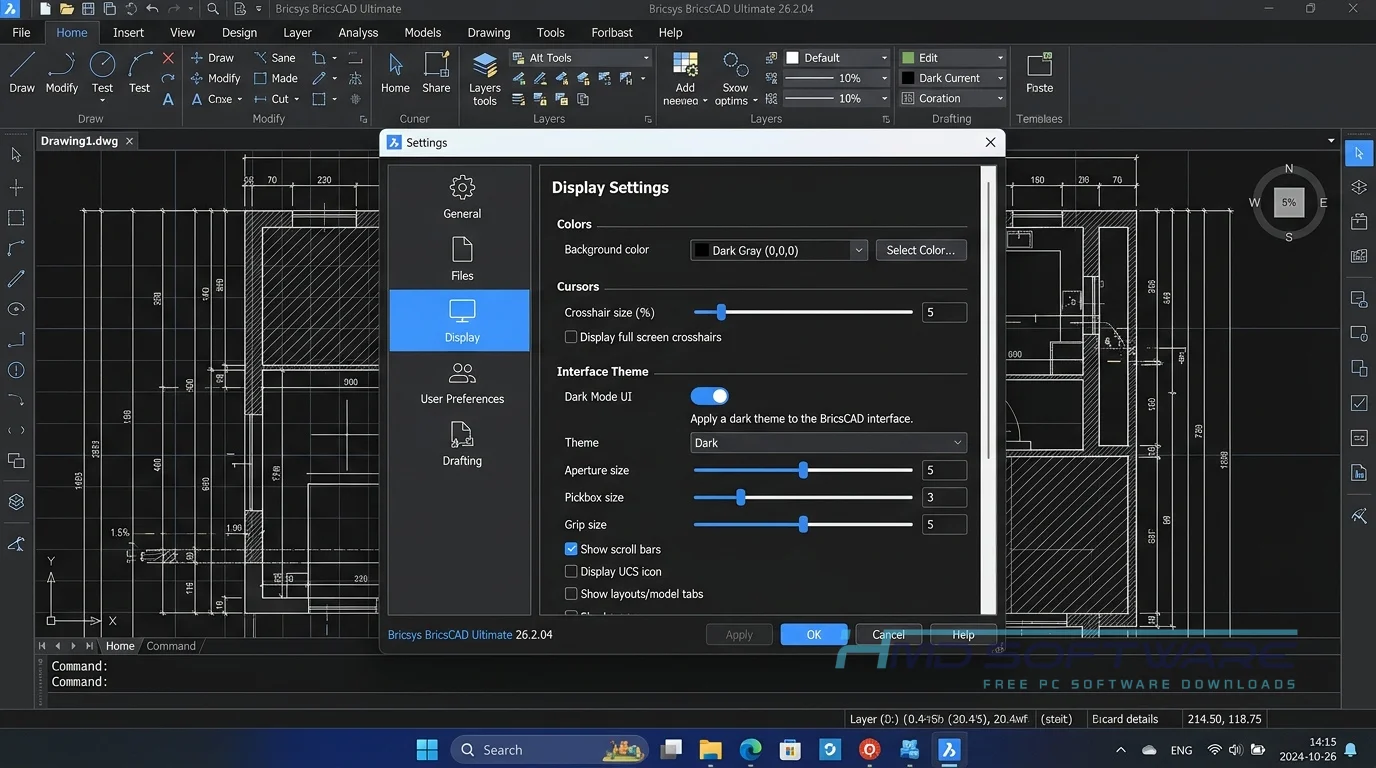
Task: Switch to the Analyss ribbon tab
Action: (x=358, y=32)
